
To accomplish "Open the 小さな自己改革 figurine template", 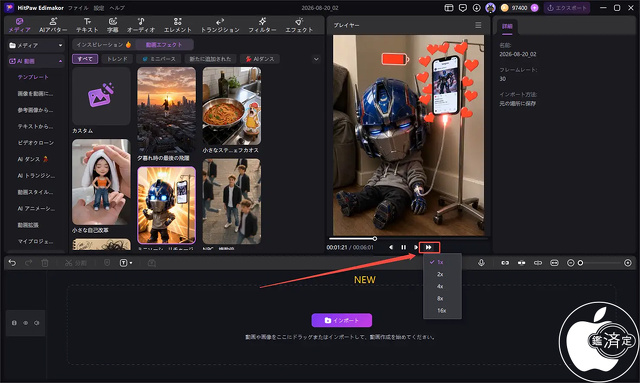I will [101, 182].
